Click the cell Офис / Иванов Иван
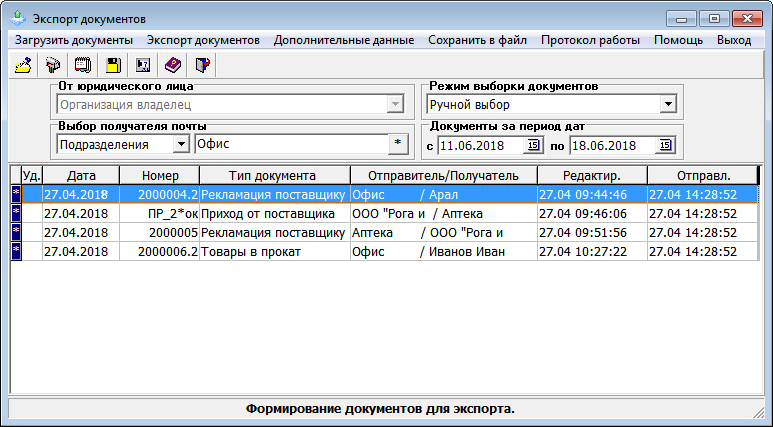773x427 pixels. (x=444, y=251)
